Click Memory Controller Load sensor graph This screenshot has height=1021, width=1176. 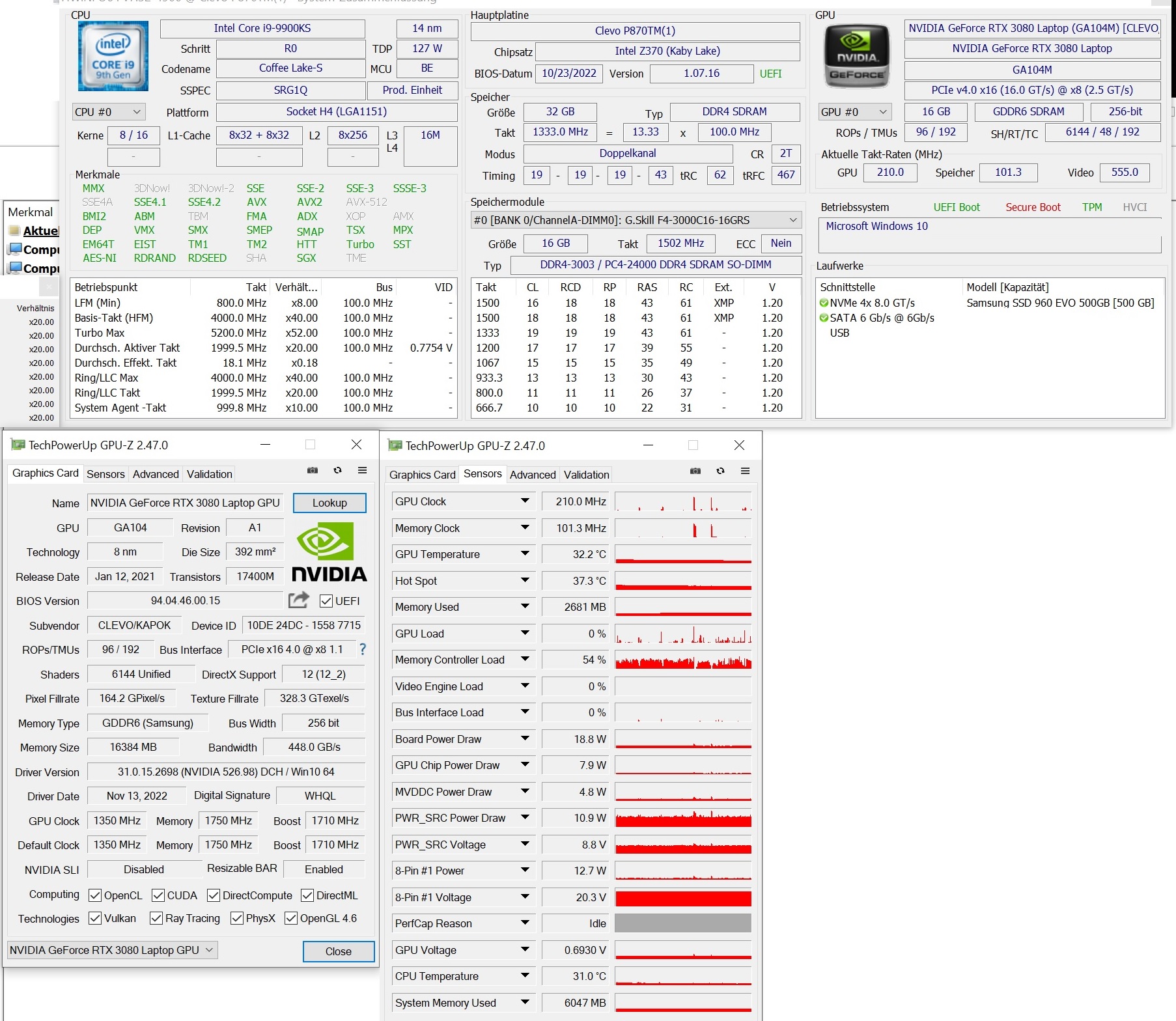point(683,660)
